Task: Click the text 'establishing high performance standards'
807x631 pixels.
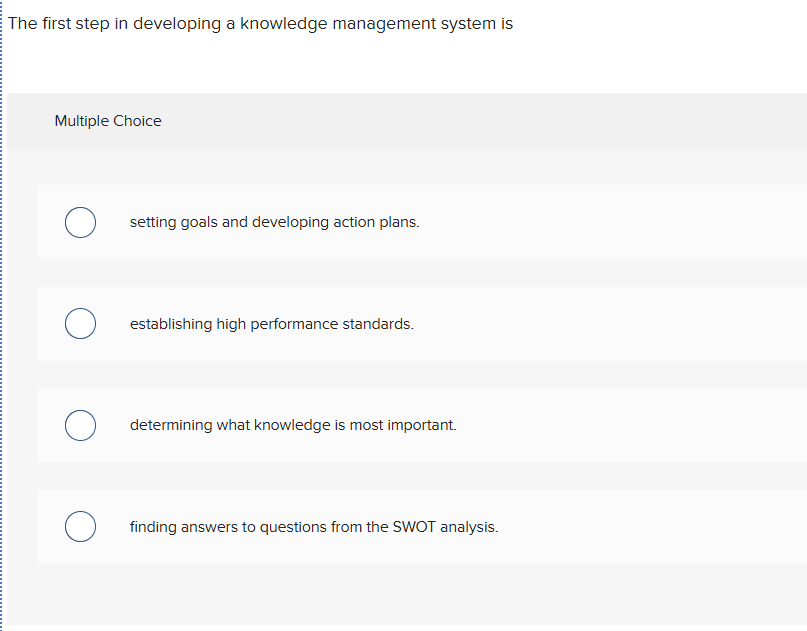Action: (270, 323)
